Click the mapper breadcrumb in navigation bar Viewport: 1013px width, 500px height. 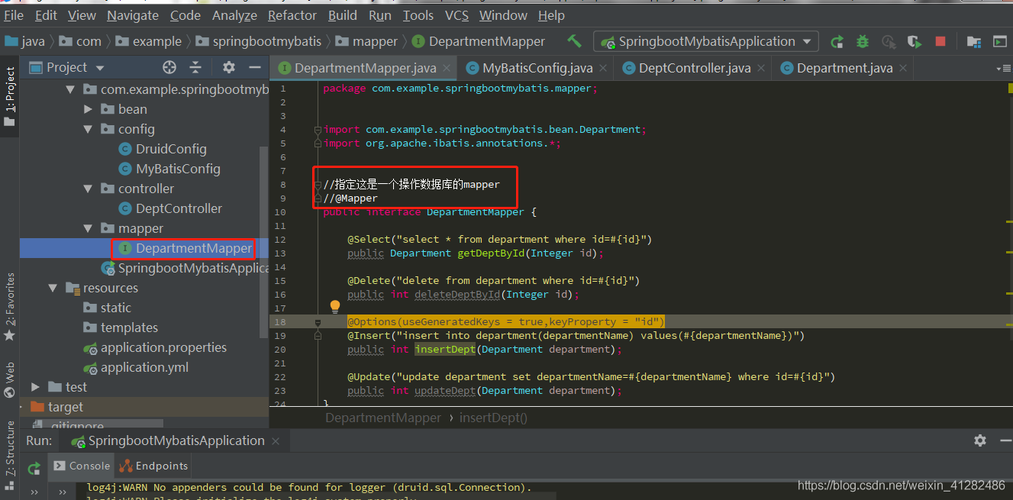click(x=366, y=42)
